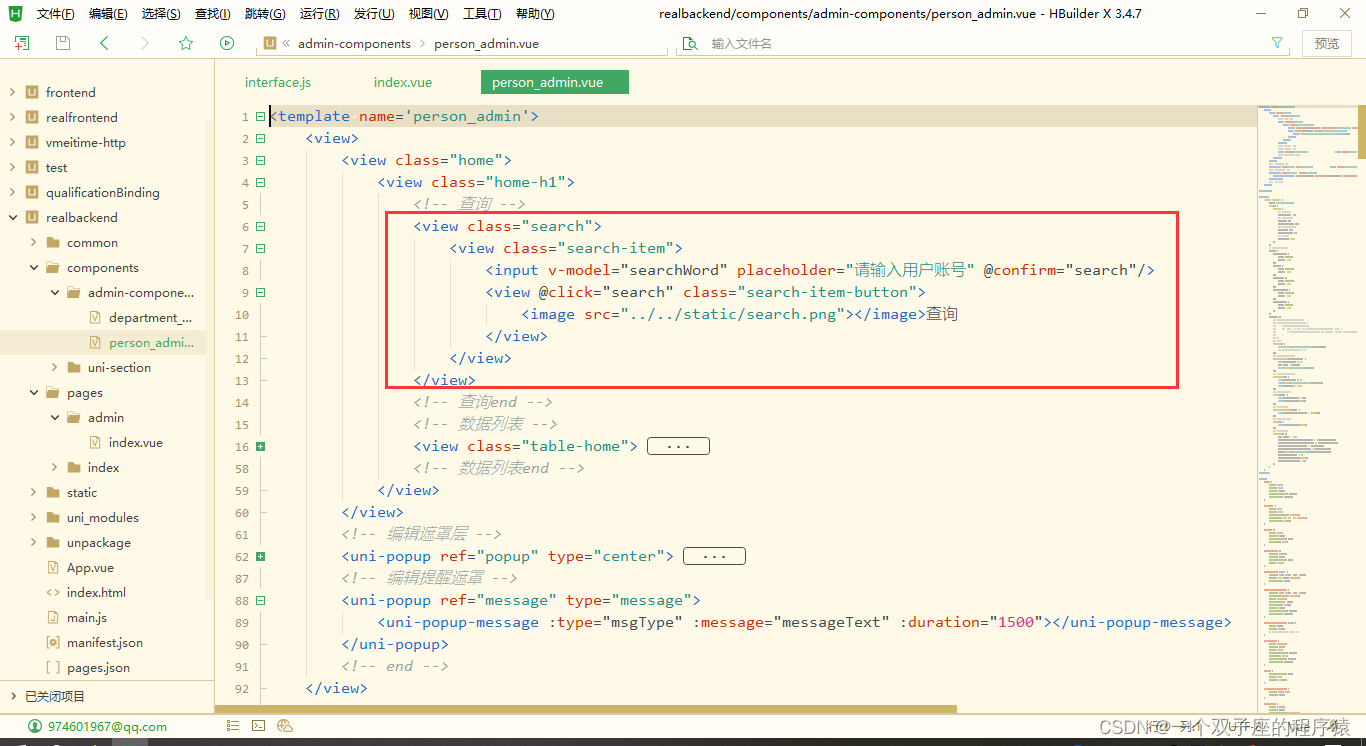
Task: Open the 编辑(E) menu
Action: click(108, 14)
